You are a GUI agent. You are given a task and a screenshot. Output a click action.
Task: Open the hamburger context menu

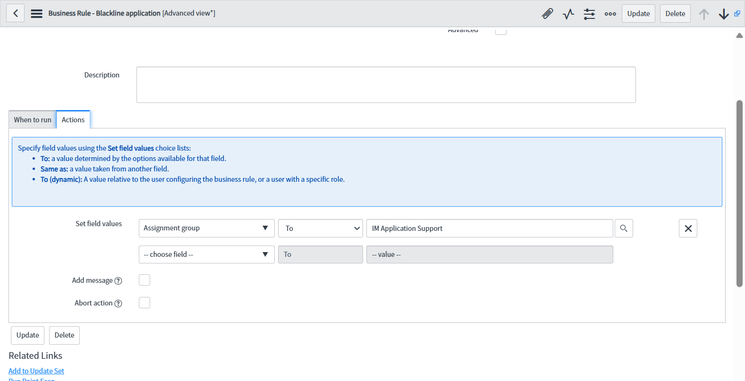[x=37, y=13]
